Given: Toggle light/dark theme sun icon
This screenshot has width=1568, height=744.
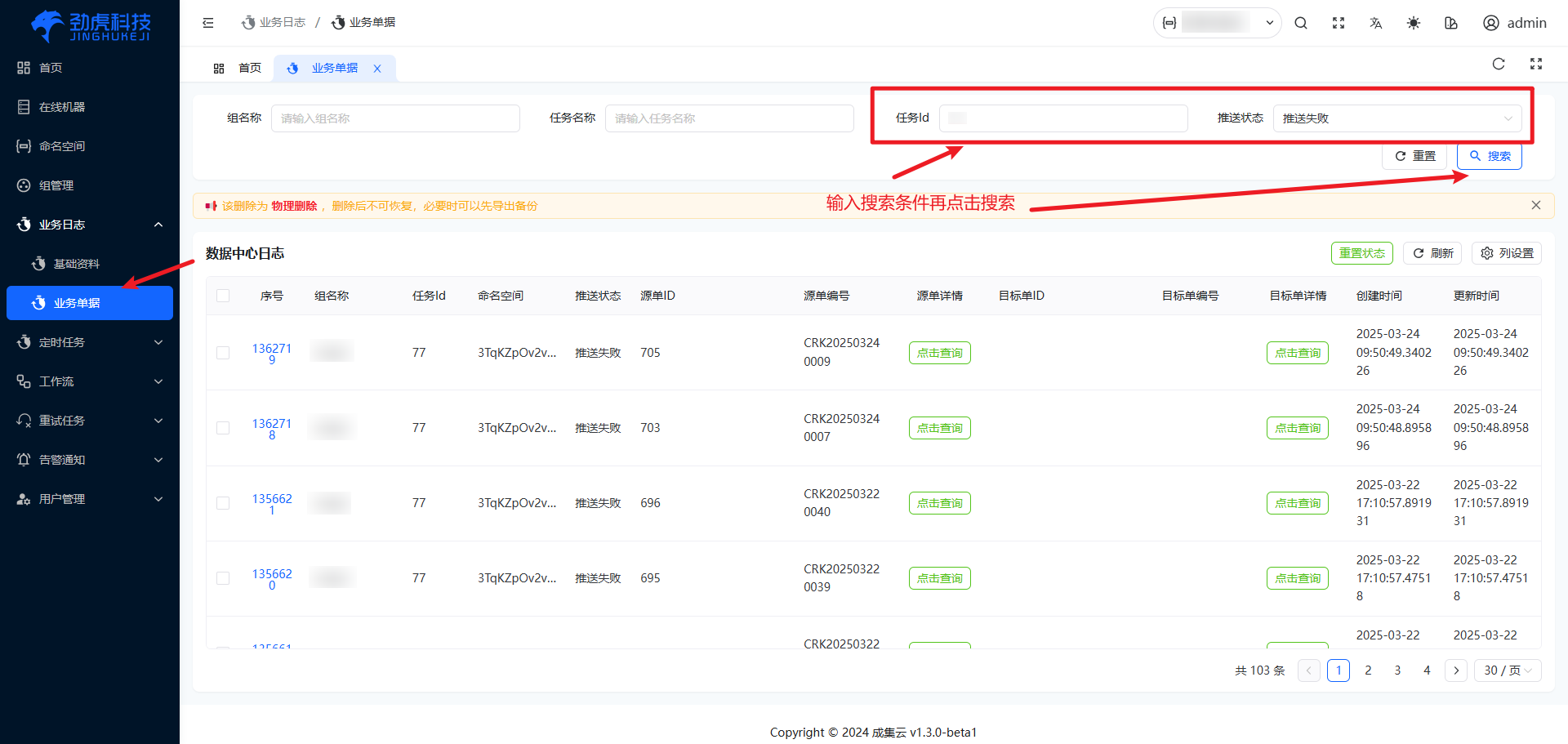Looking at the screenshot, I should point(1414,23).
